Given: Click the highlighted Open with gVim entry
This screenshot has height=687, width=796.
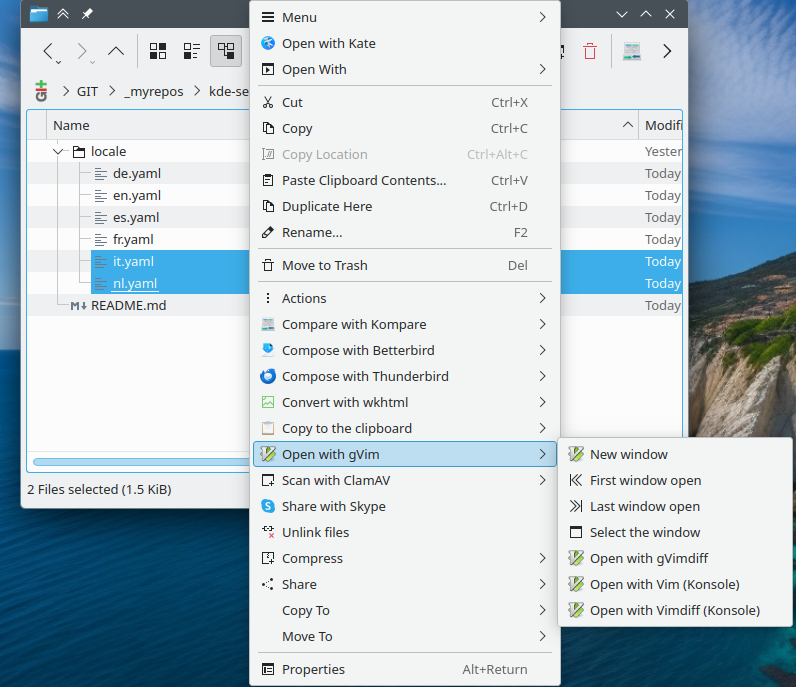Looking at the screenshot, I should (x=405, y=454).
